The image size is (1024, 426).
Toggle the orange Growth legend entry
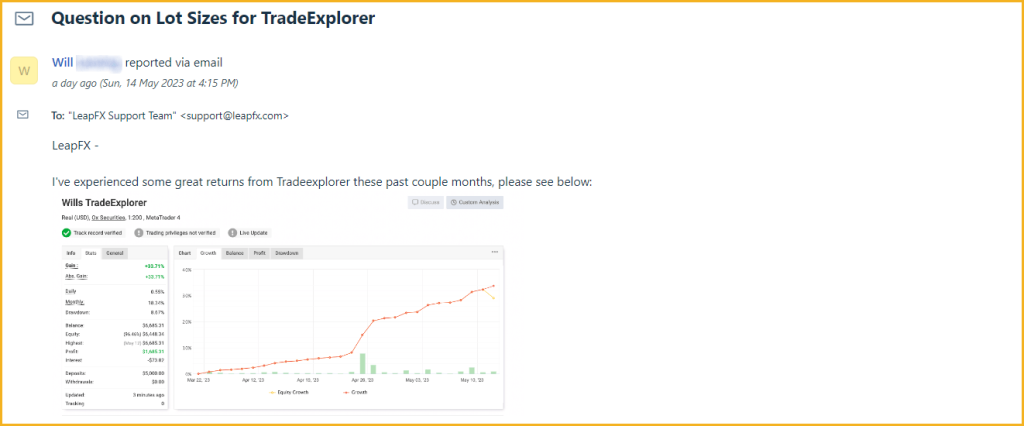[x=355, y=392]
